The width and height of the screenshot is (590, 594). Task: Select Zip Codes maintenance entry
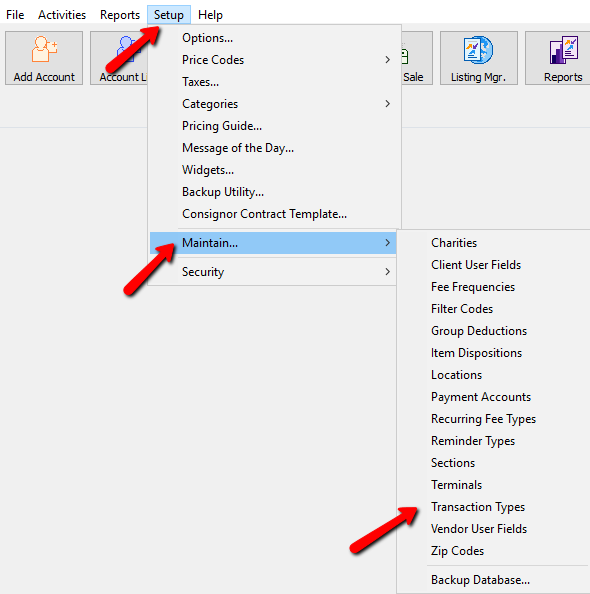(x=457, y=551)
